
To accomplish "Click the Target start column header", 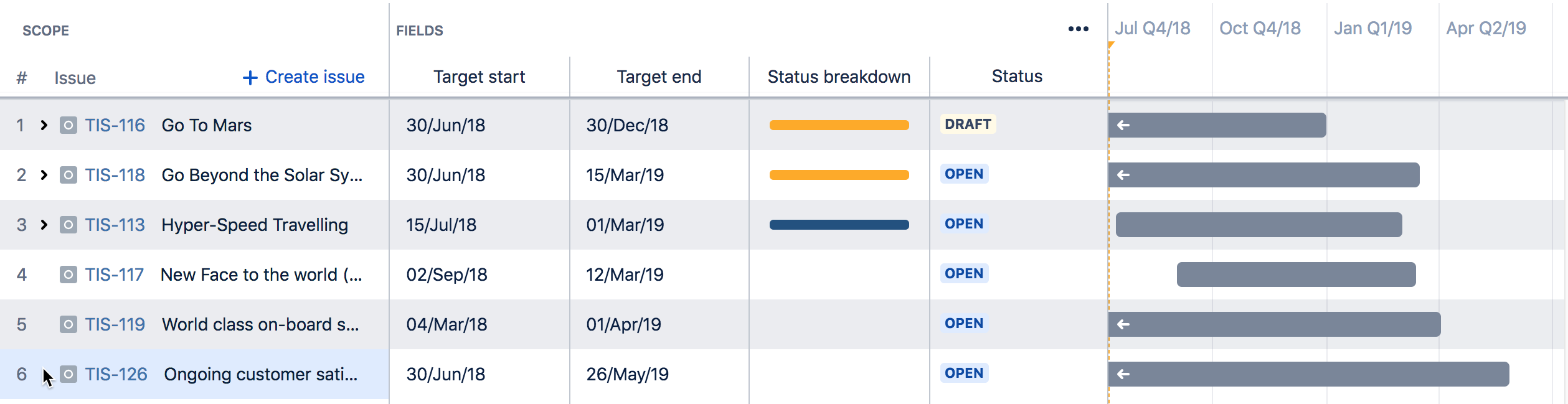I will 479,77.
